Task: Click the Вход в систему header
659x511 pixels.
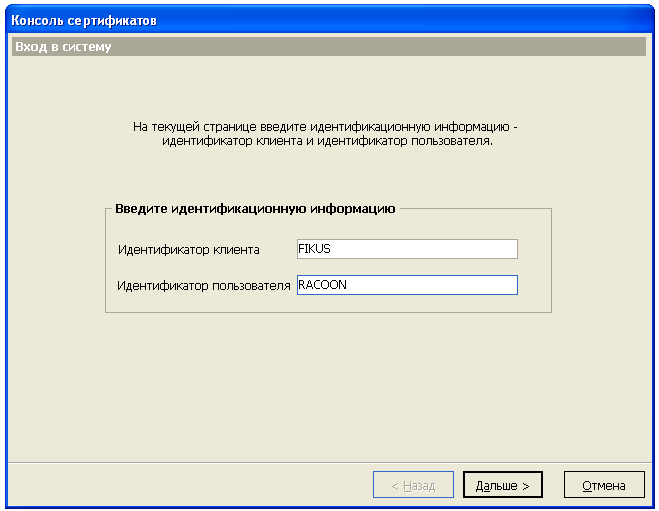Action: click(329, 46)
